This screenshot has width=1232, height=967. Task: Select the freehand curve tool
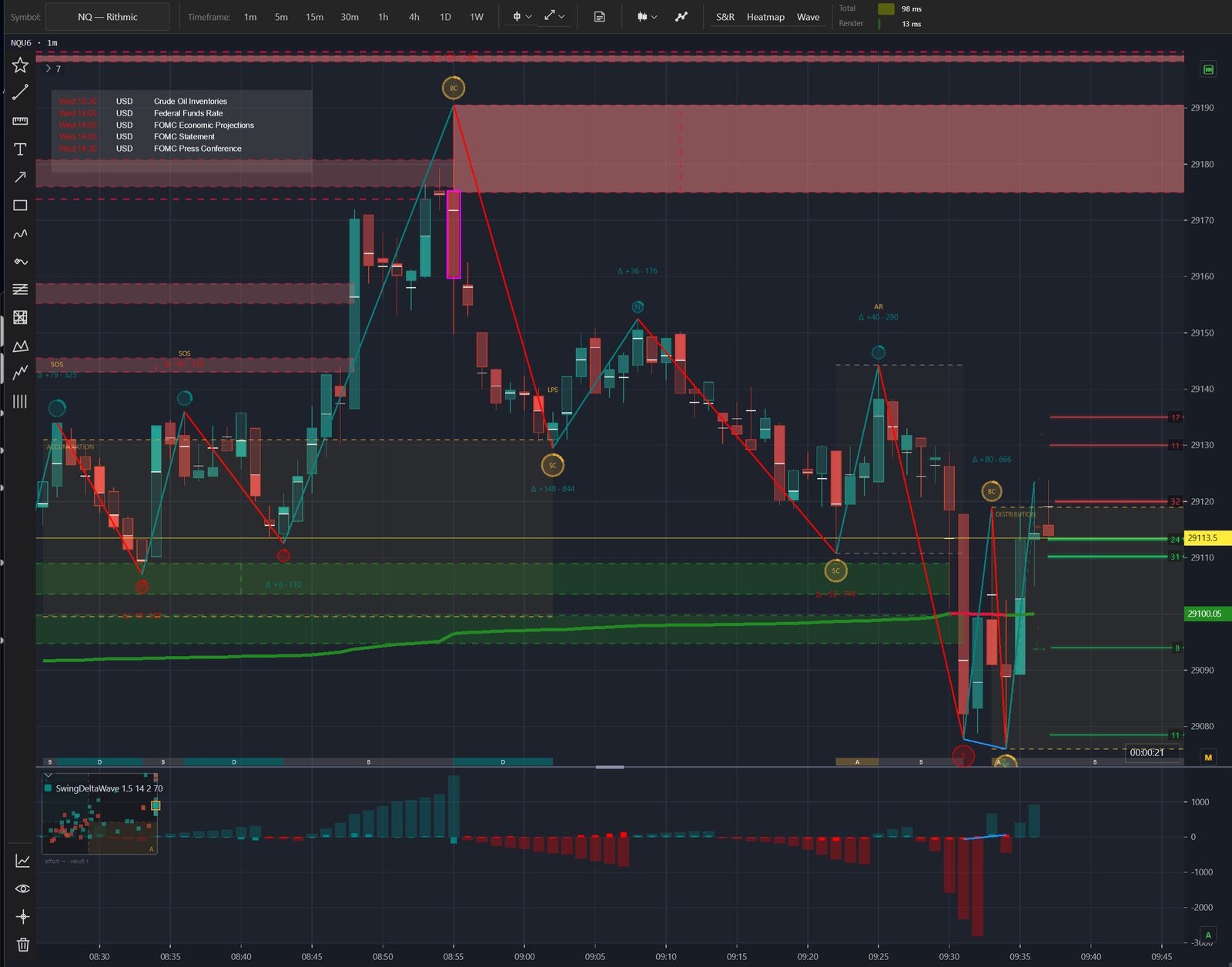[x=20, y=233]
